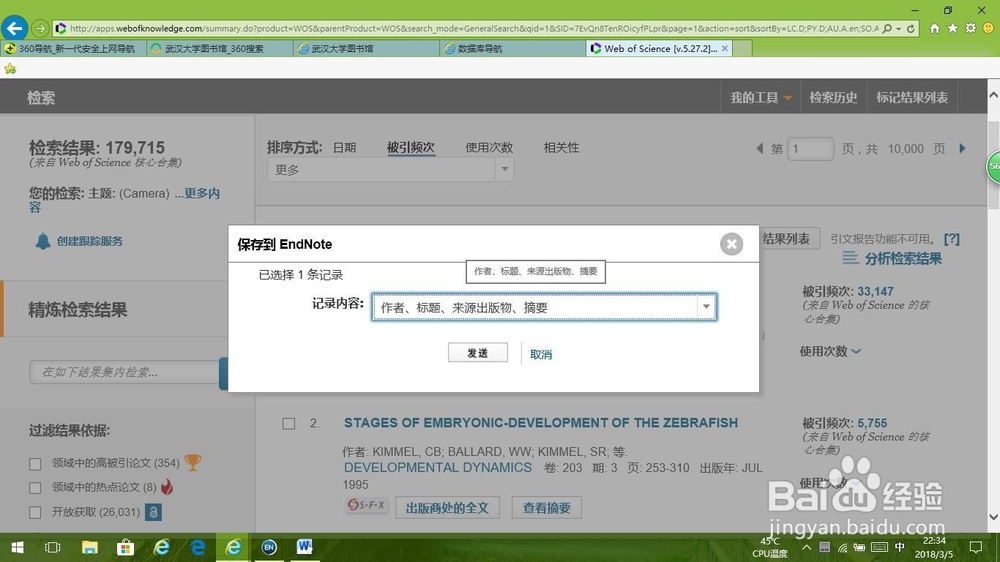Click the browser URL address field
The height and width of the screenshot is (562, 1000).
coord(473,29)
